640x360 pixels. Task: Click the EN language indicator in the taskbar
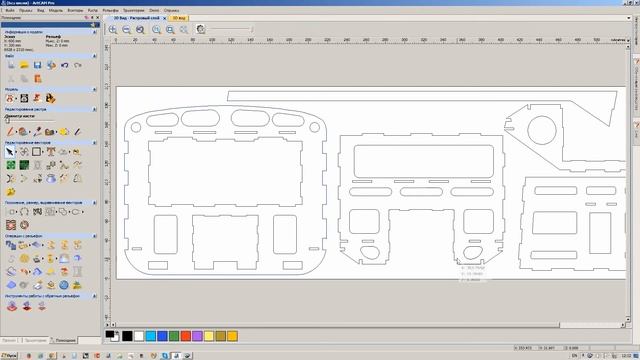[574, 356]
